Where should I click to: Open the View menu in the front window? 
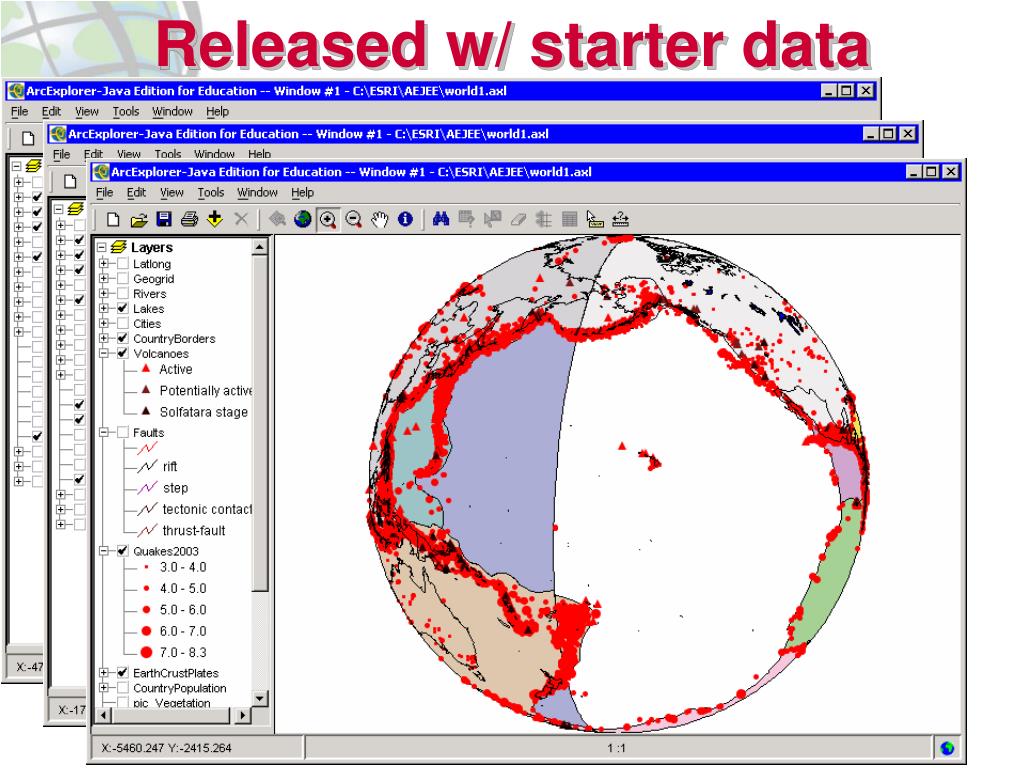tap(172, 193)
